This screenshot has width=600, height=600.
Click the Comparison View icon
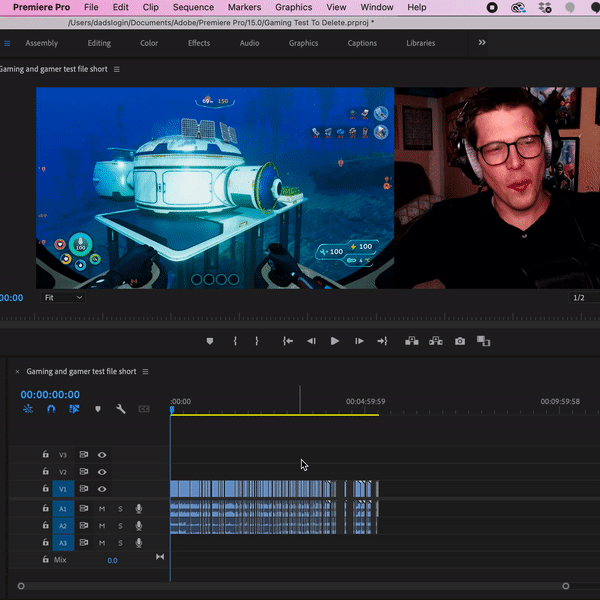pyautogui.click(x=484, y=341)
